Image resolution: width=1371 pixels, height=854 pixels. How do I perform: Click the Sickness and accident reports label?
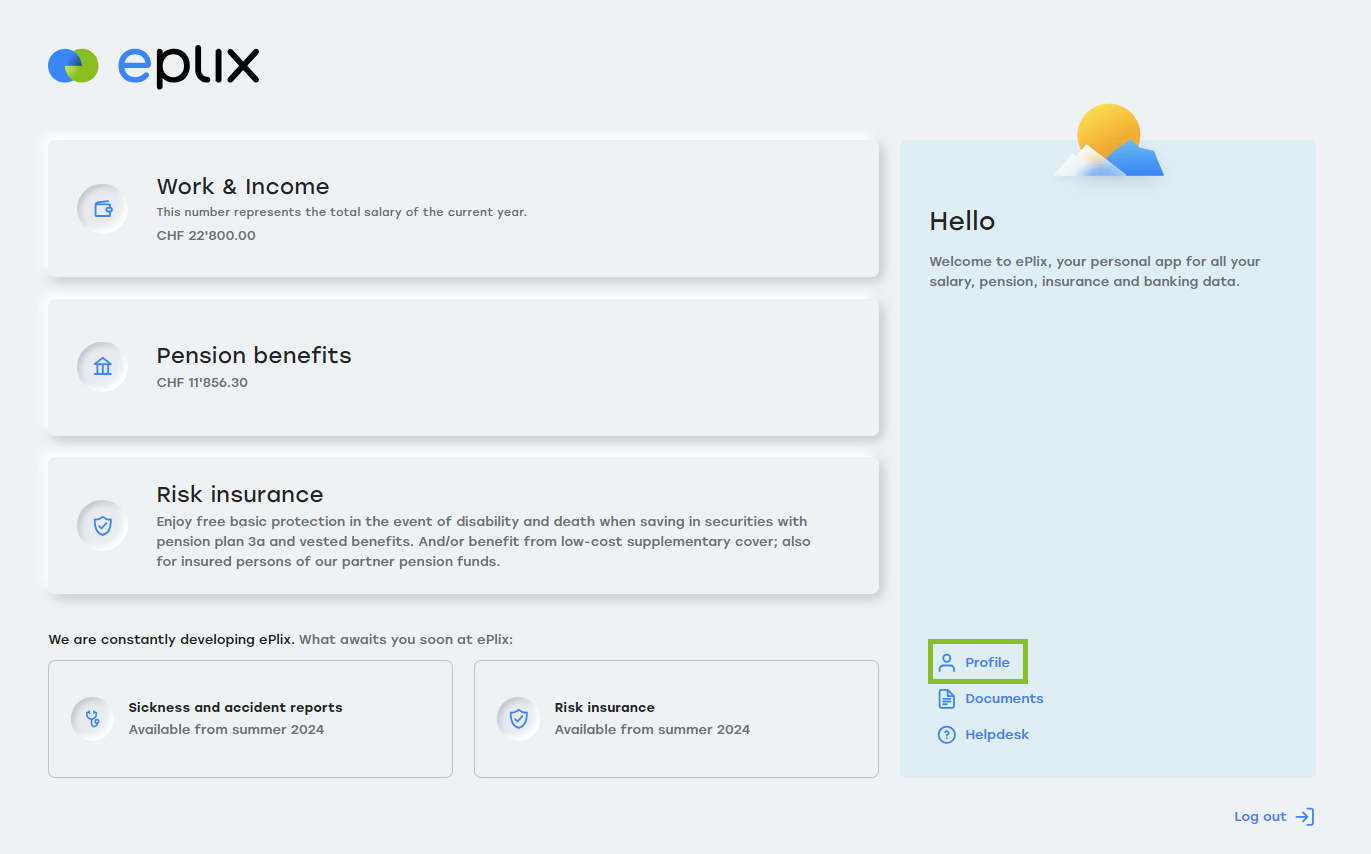pos(235,707)
